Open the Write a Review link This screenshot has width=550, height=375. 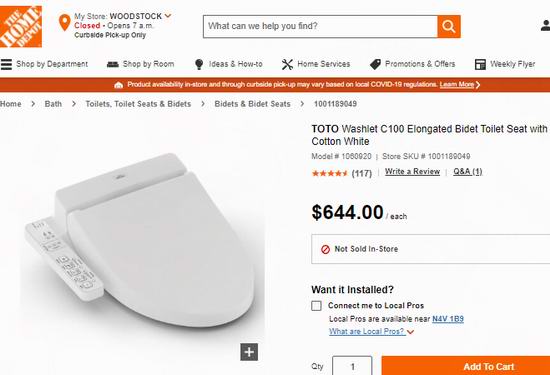[x=412, y=172]
